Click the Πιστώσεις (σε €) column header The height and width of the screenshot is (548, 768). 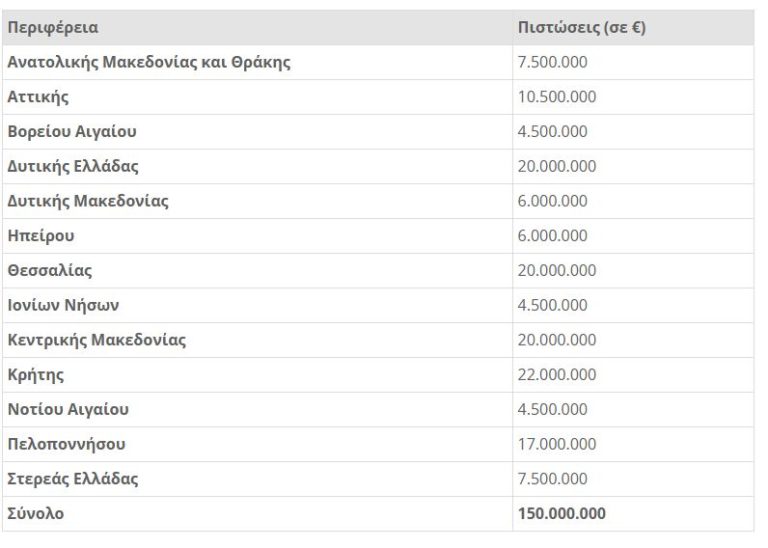point(581,28)
